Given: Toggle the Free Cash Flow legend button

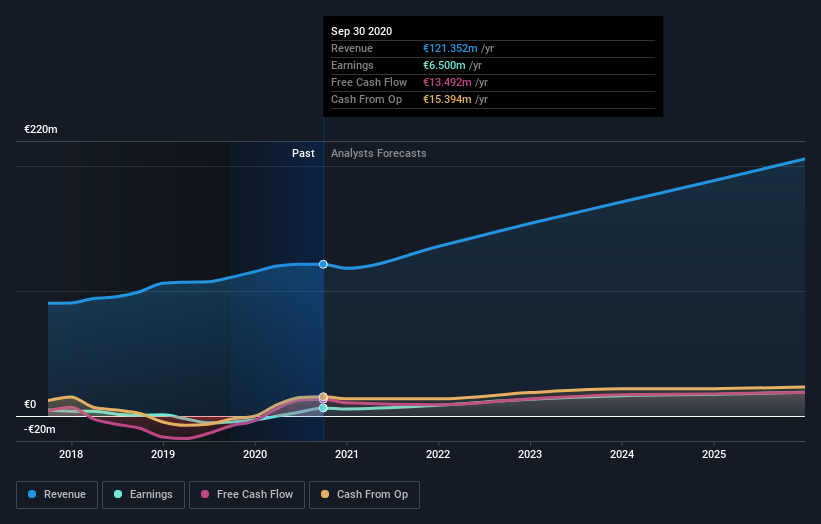Looking at the screenshot, I should pyautogui.click(x=247, y=495).
